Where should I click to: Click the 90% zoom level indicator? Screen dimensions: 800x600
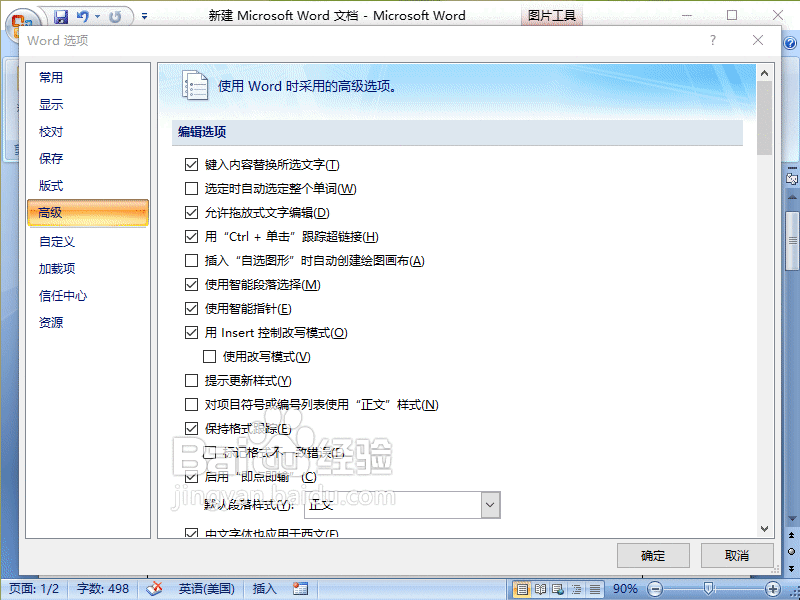625,589
